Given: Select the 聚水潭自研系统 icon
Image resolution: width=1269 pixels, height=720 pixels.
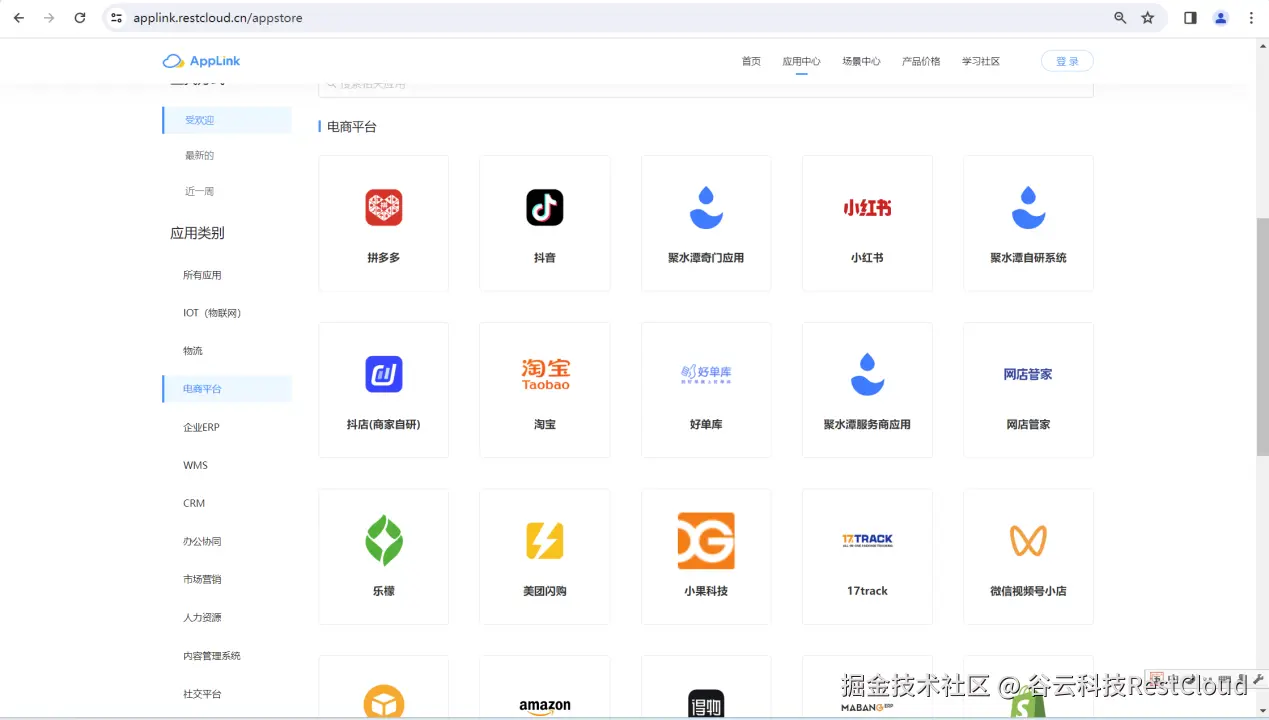Looking at the screenshot, I should [x=1028, y=207].
